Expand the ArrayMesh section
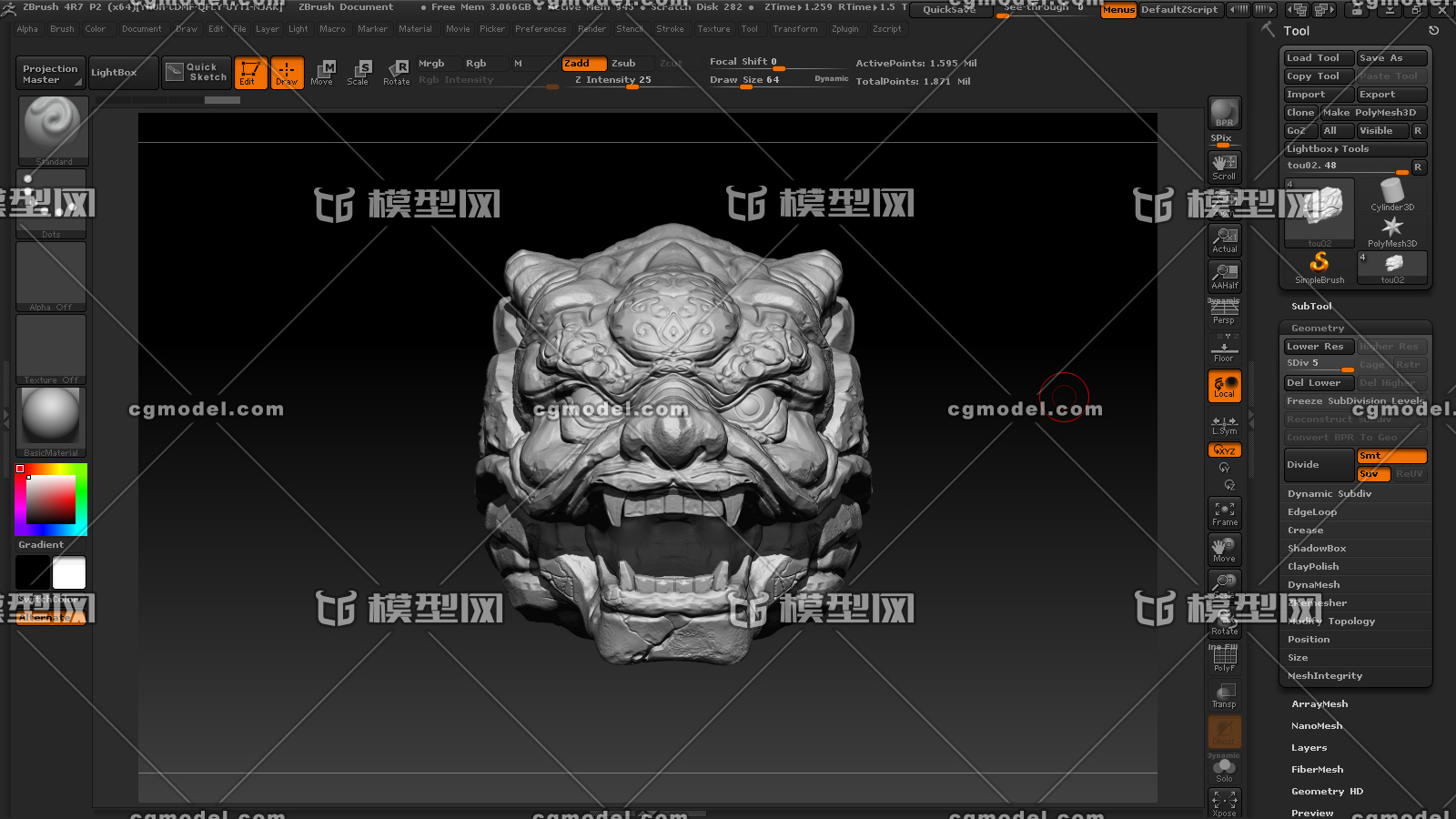This screenshot has height=819, width=1456. [x=1319, y=704]
